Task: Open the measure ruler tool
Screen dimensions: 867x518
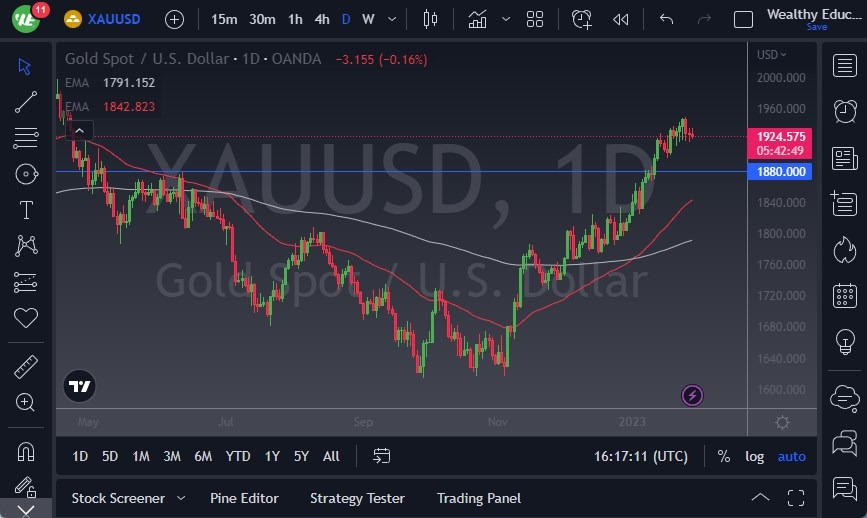Action: point(26,367)
